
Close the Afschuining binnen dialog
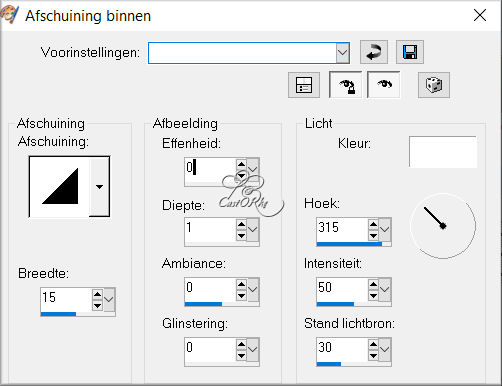480,15
